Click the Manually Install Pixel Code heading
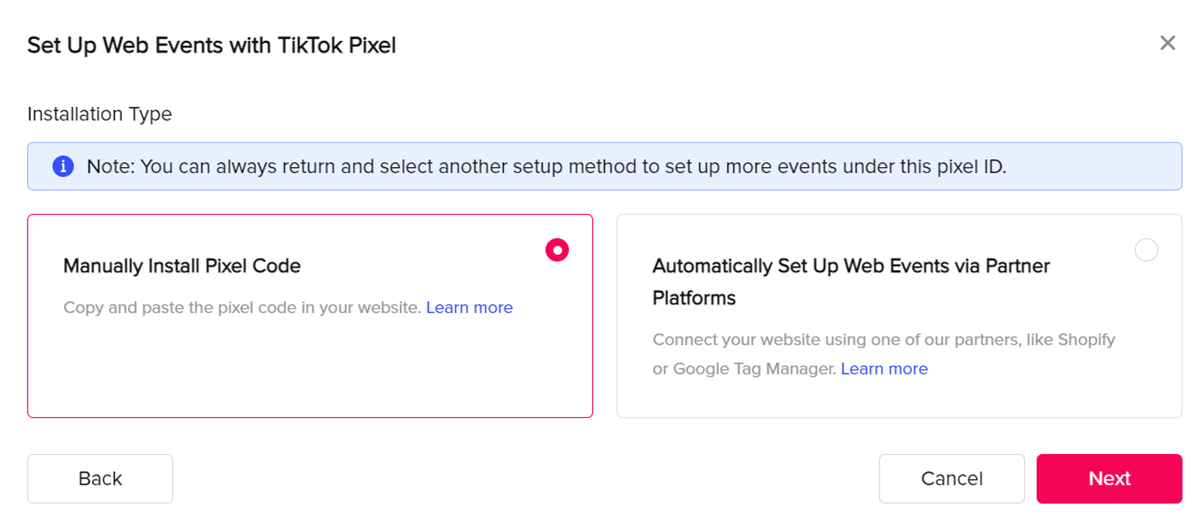 click(182, 266)
